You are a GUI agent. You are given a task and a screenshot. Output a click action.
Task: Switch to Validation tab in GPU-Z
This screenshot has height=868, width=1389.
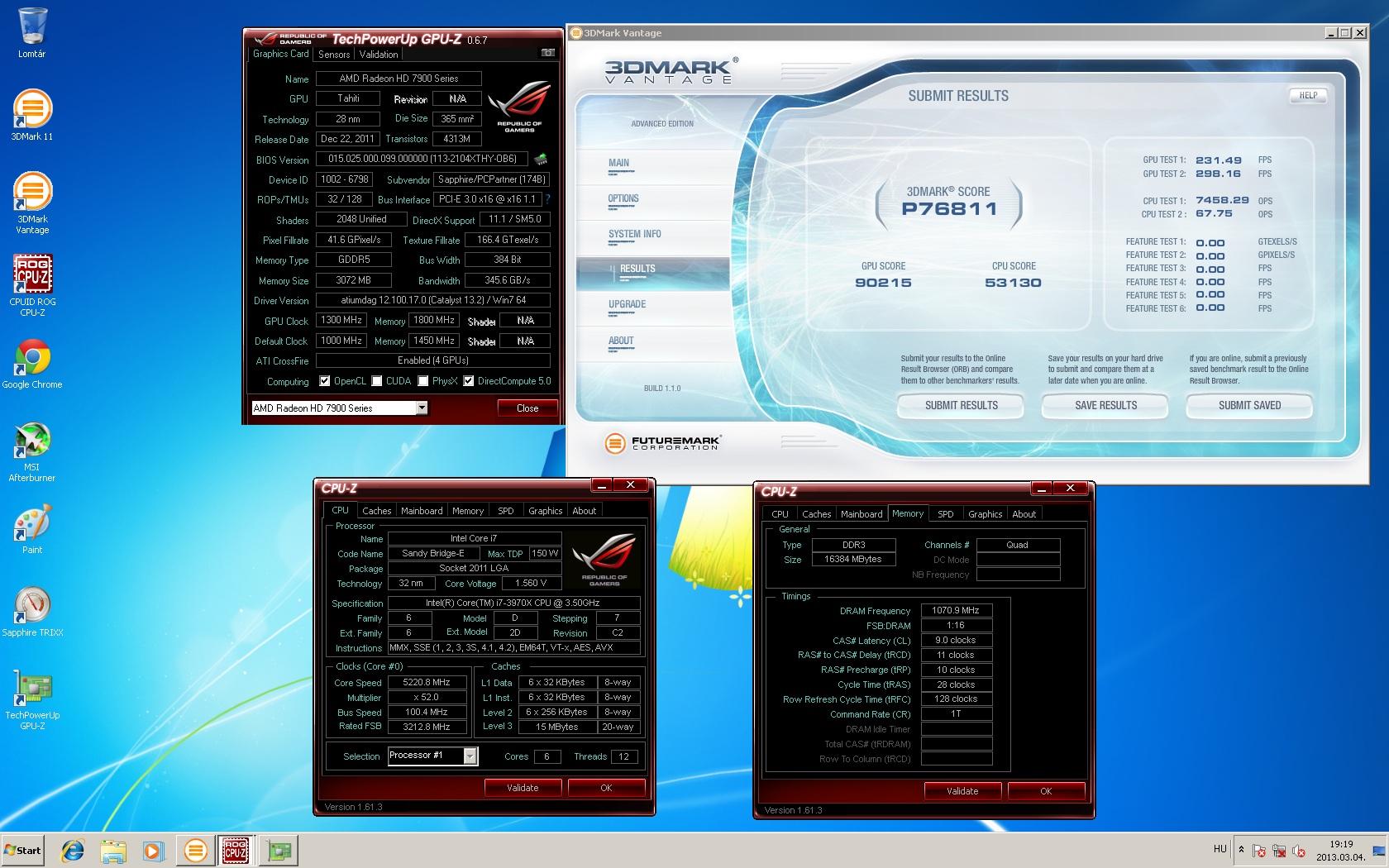[x=379, y=55]
